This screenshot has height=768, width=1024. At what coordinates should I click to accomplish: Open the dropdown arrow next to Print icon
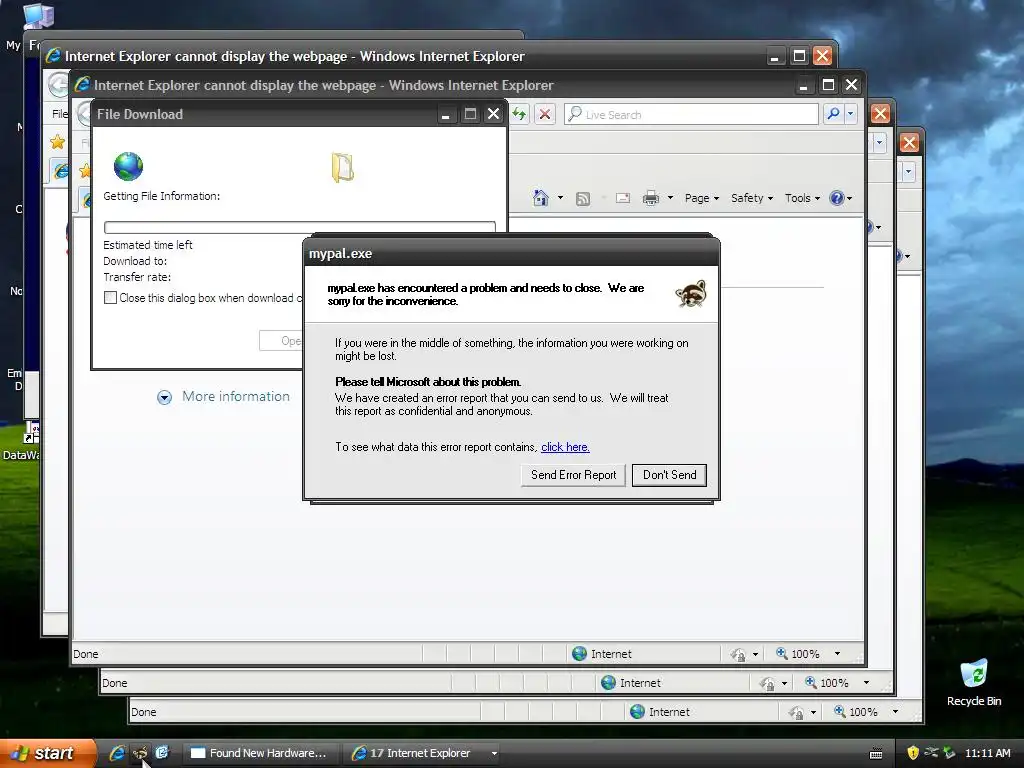pyautogui.click(x=670, y=198)
